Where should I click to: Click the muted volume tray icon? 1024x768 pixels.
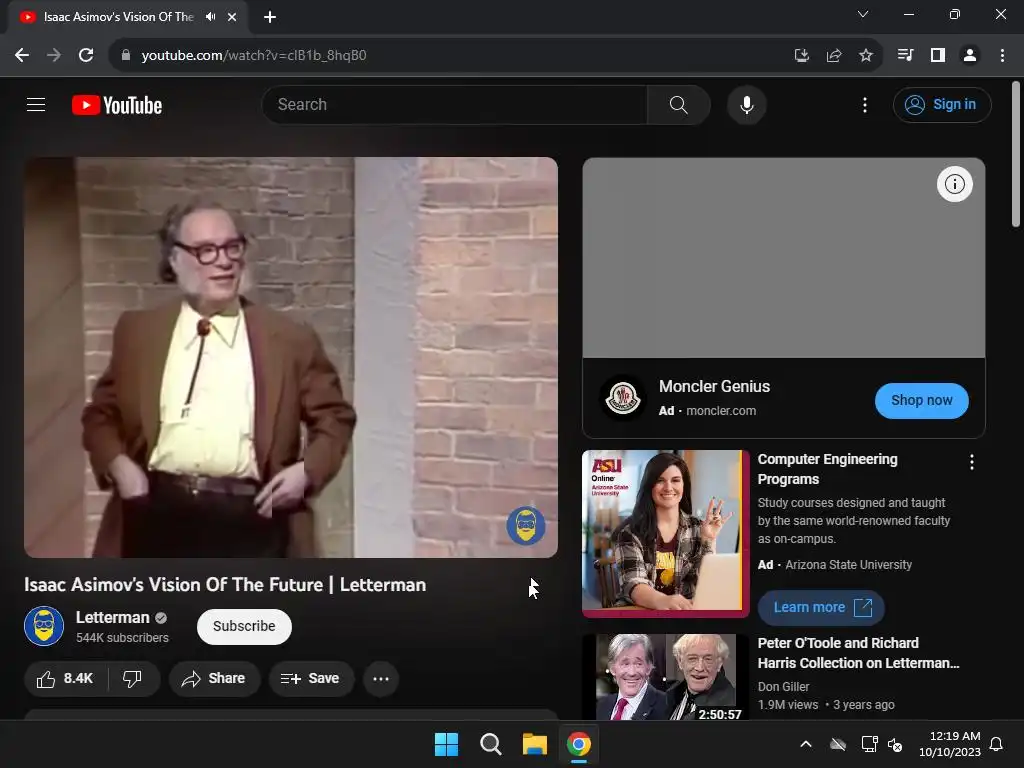click(x=895, y=744)
